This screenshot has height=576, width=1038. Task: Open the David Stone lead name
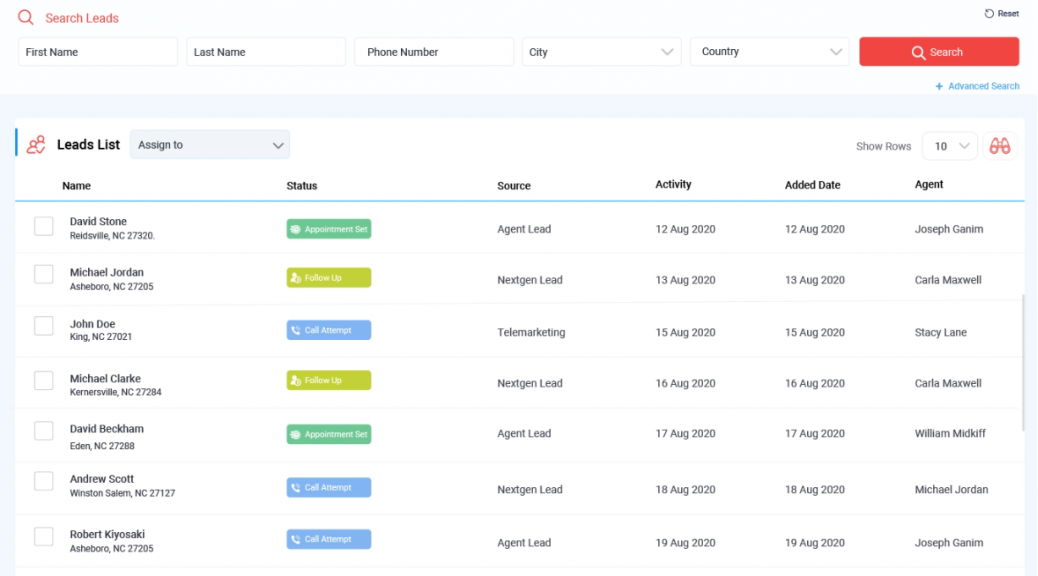point(98,221)
